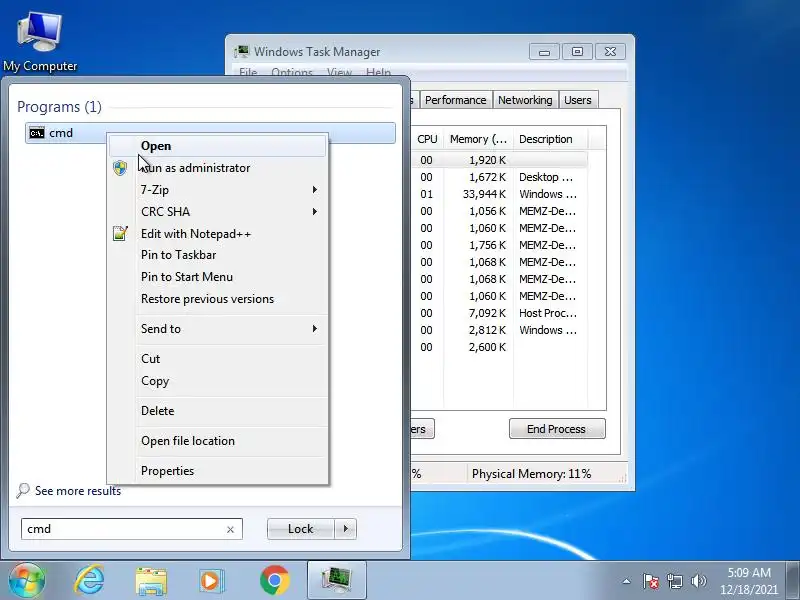Click End Process in Task Manager
The width and height of the screenshot is (800, 600).
tap(557, 429)
